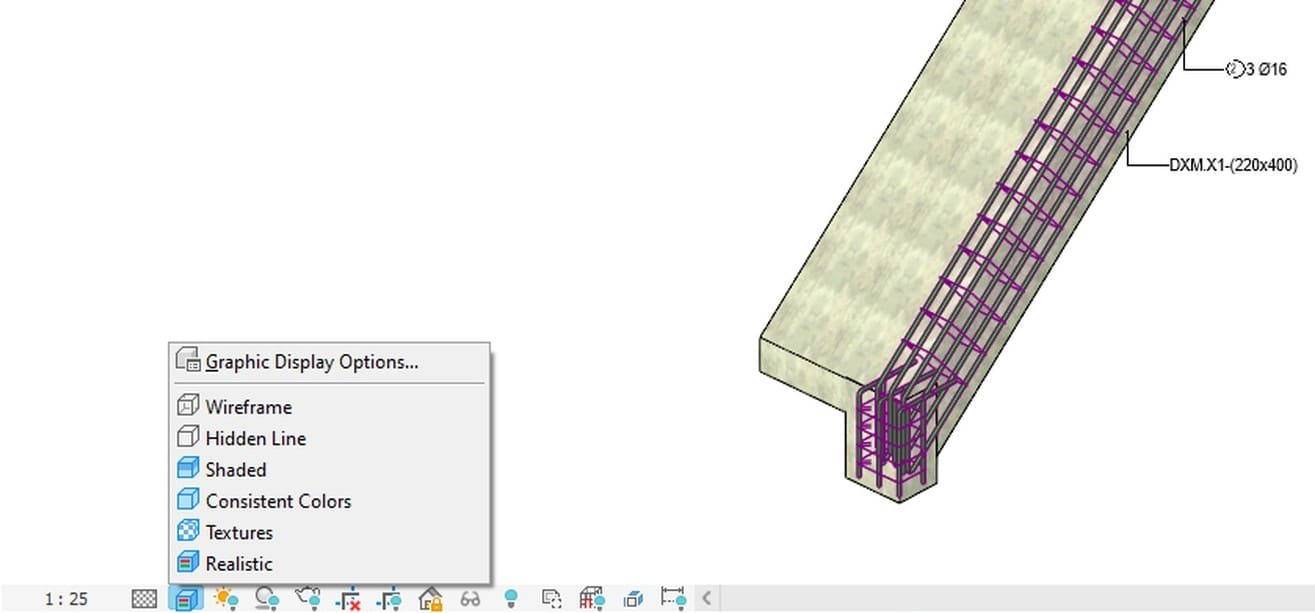Select the 'DXM.X1-(220x400)' beam tag

point(1233,165)
